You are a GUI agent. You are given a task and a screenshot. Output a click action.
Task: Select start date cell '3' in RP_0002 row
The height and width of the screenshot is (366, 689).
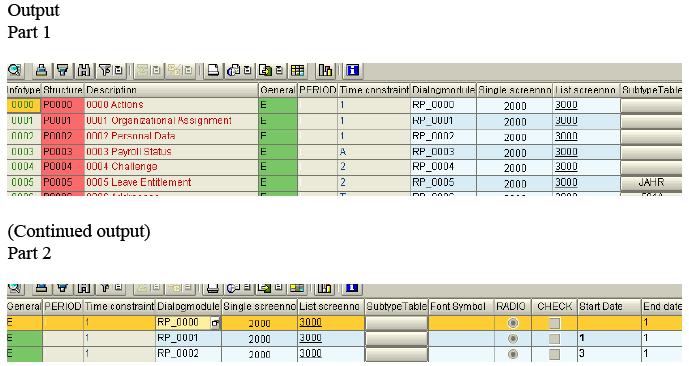[609, 353]
